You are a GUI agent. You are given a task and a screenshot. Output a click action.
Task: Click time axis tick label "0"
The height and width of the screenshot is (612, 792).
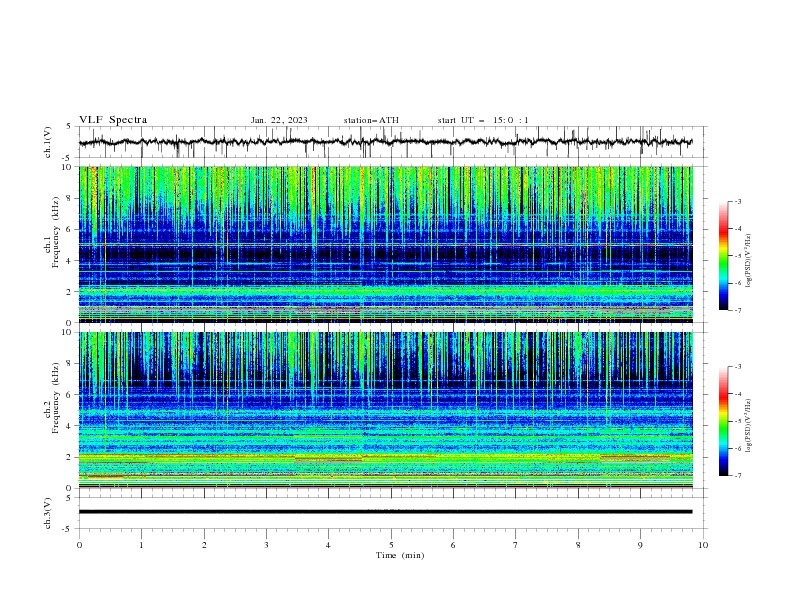[79, 545]
